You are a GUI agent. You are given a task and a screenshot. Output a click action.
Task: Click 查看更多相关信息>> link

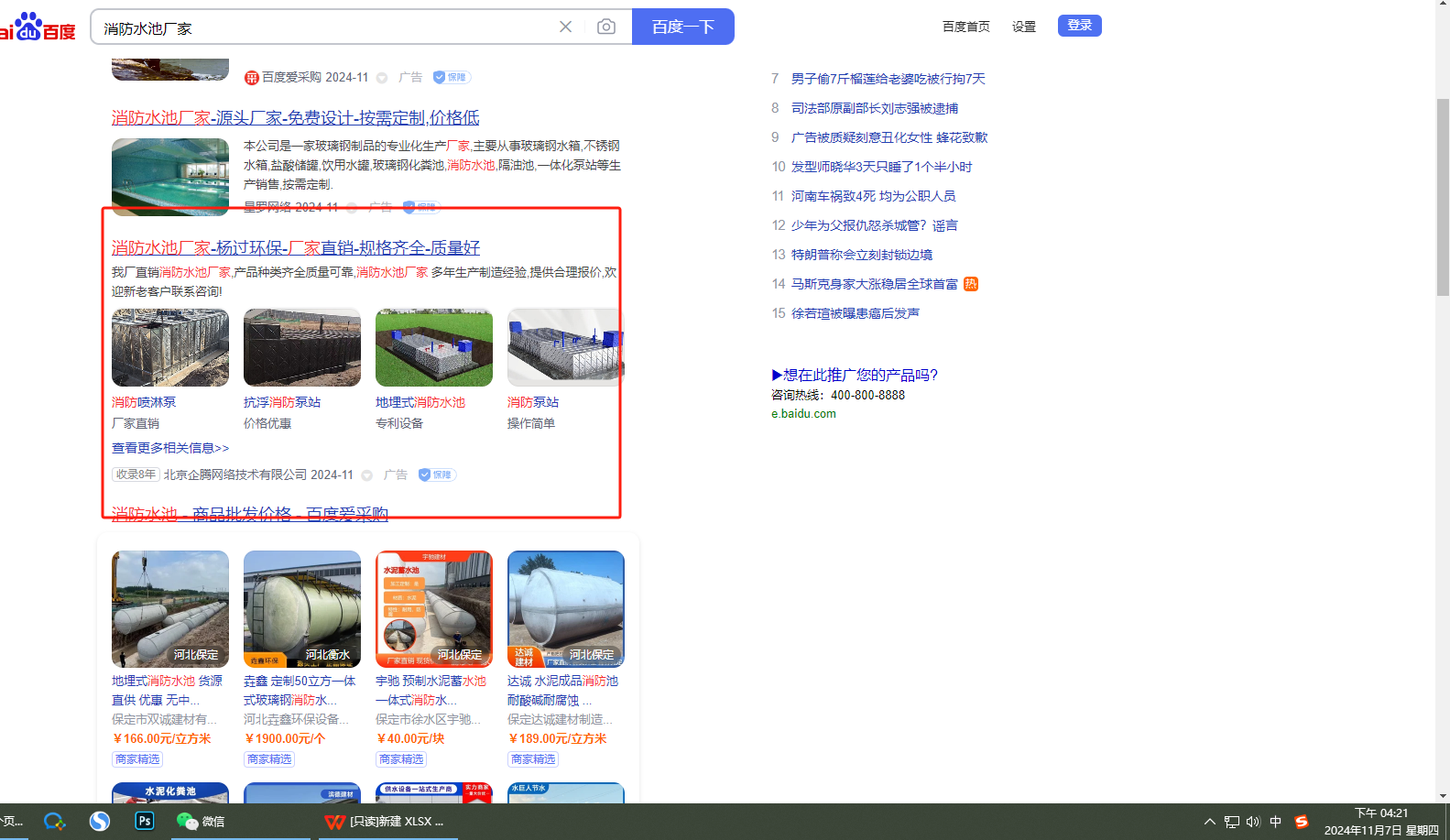click(x=170, y=448)
